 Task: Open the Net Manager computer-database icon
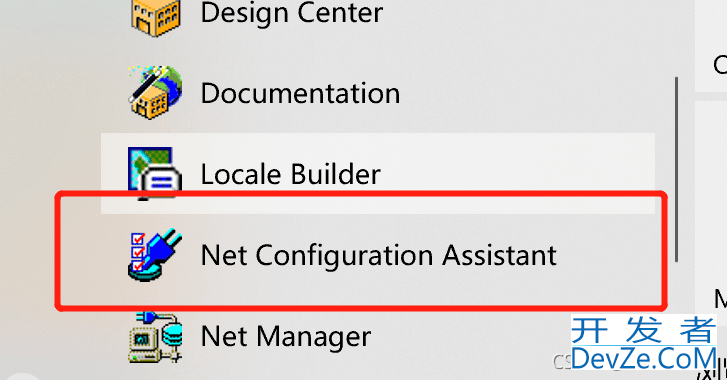[155, 337]
